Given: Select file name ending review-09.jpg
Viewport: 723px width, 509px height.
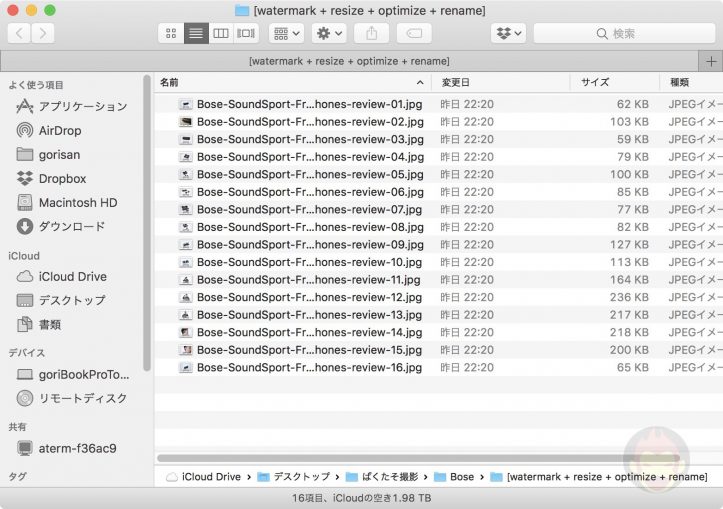Looking at the screenshot, I should (310, 245).
